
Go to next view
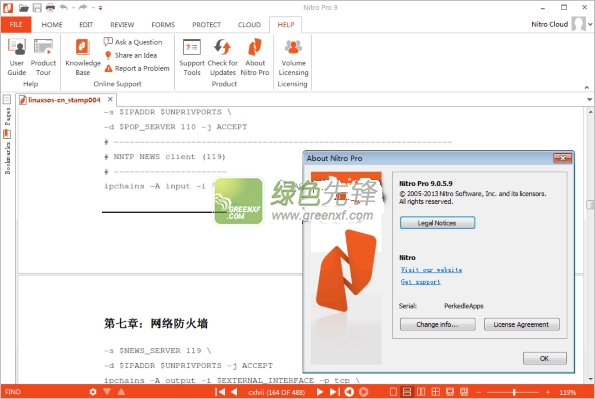tap(364, 392)
